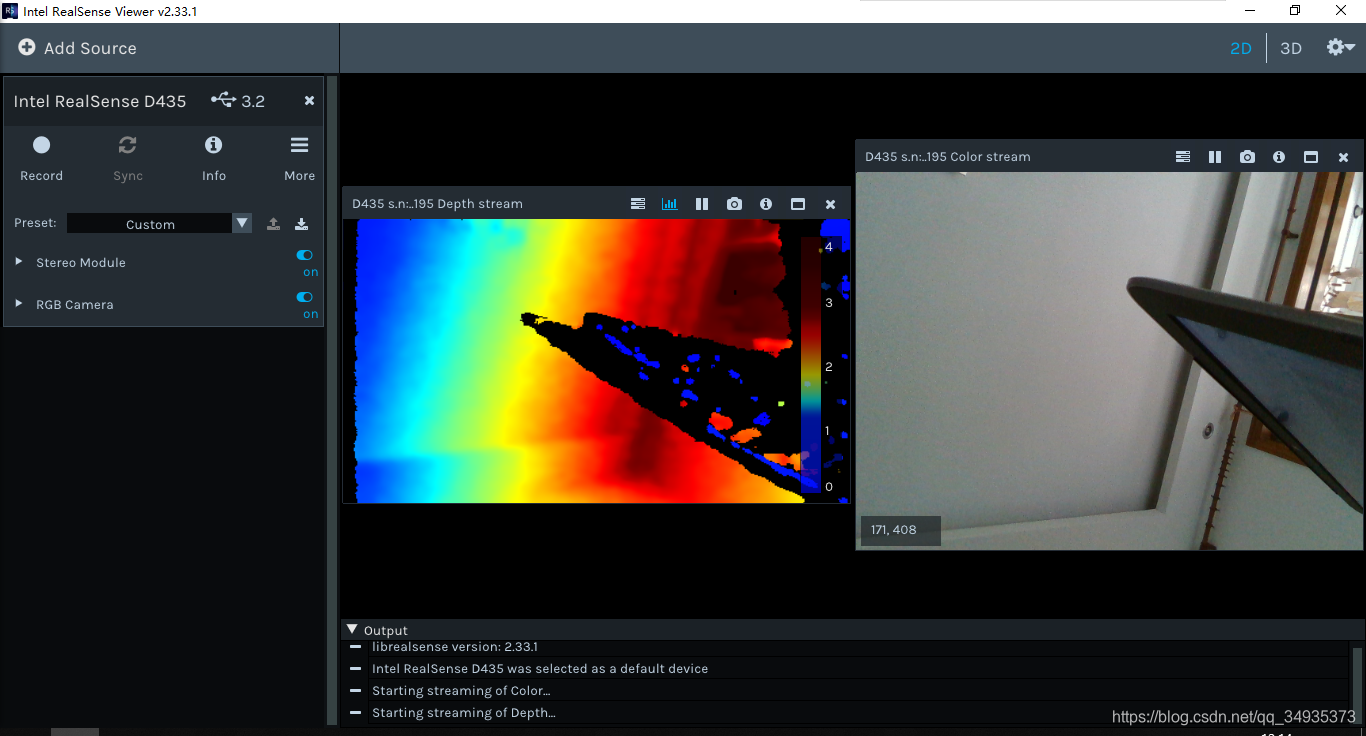This screenshot has height=736, width=1366.
Task: Toggle RGB Camera stream off
Action: [305, 297]
